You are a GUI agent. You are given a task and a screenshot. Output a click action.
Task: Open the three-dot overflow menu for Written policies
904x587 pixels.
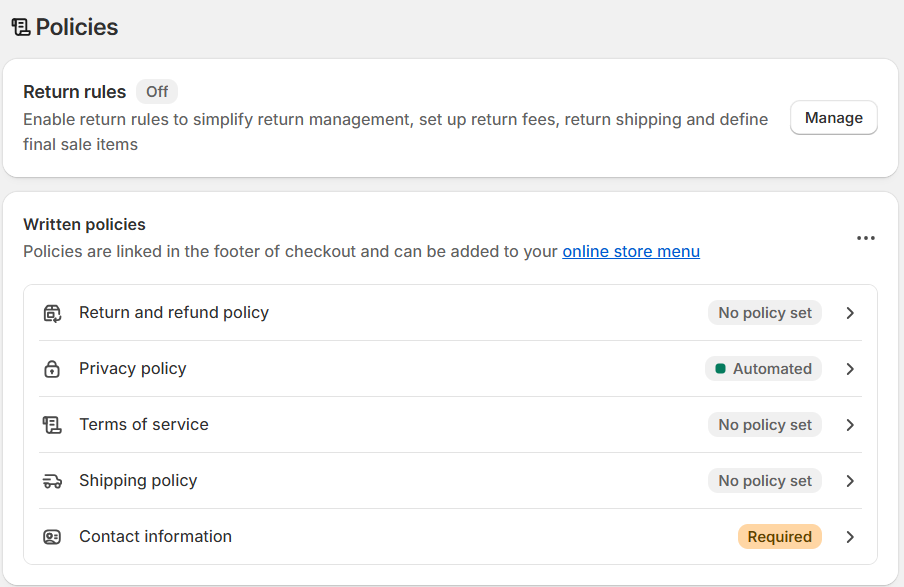coord(866,237)
